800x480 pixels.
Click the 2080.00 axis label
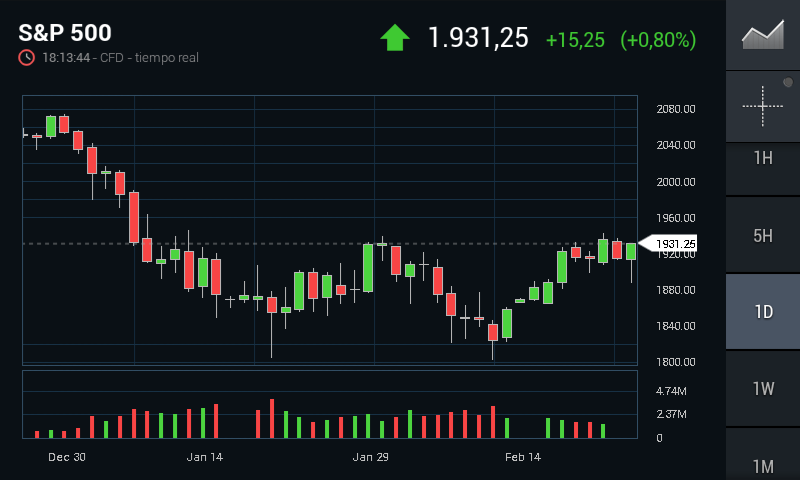(676, 109)
